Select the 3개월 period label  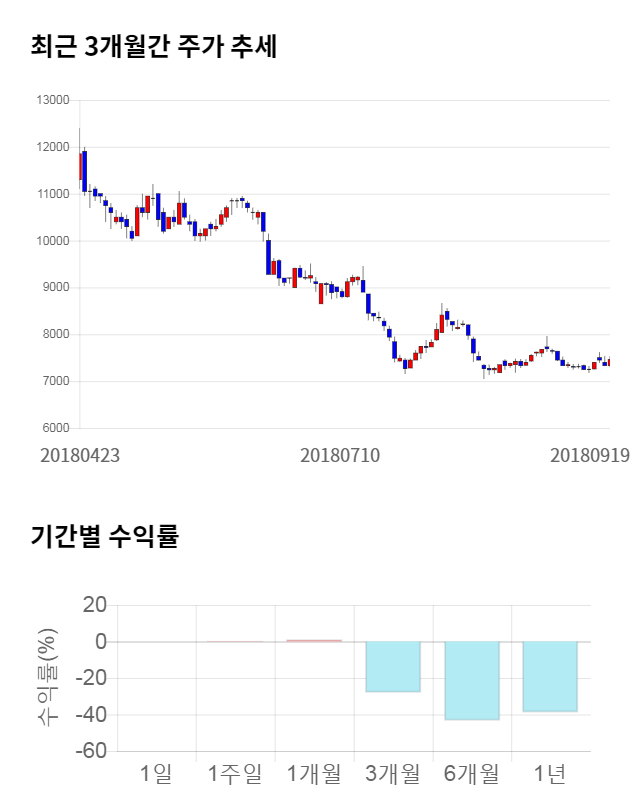pyautogui.click(x=393, y=773)
